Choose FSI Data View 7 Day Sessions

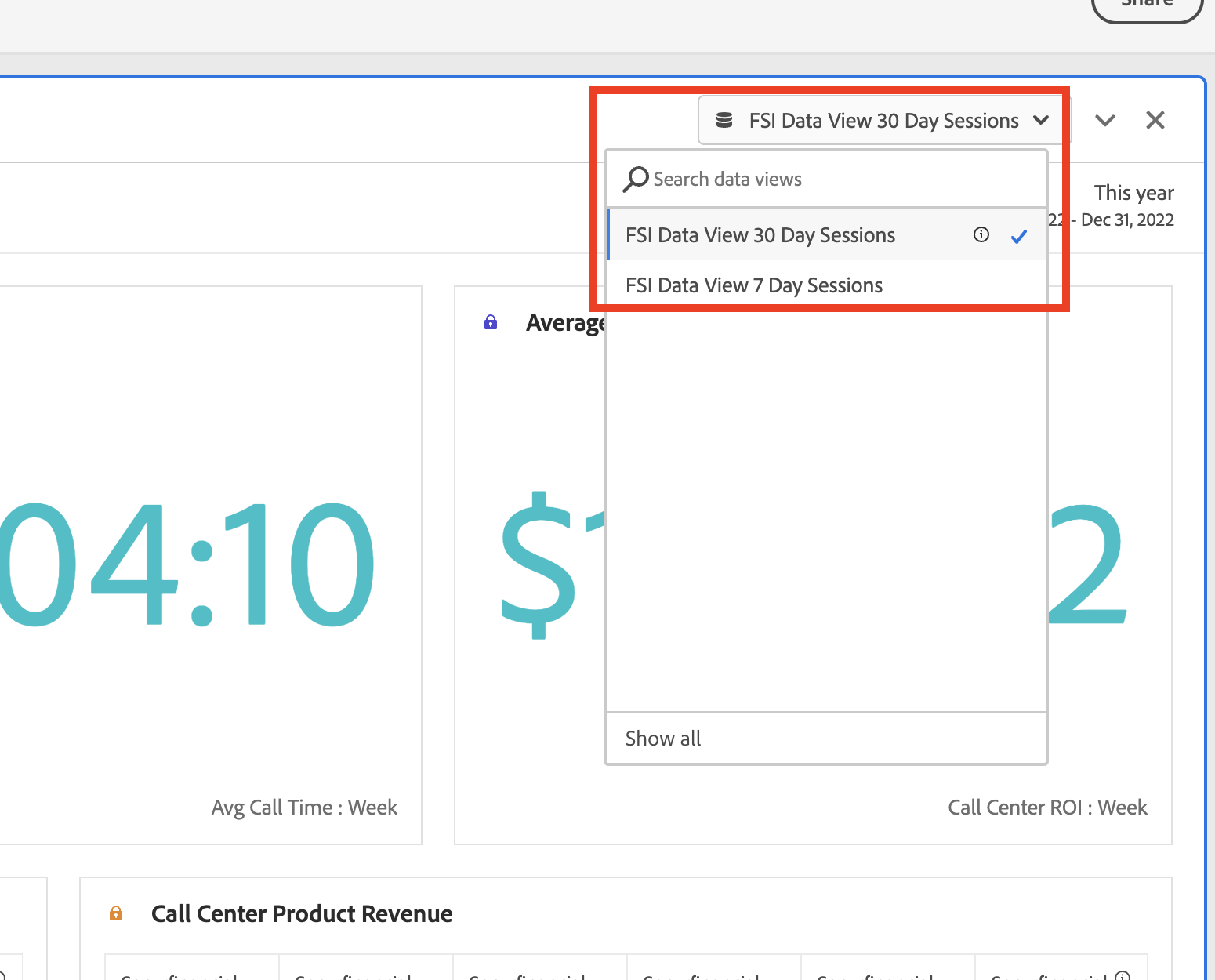pyautogui.click(x=826, y=285)
